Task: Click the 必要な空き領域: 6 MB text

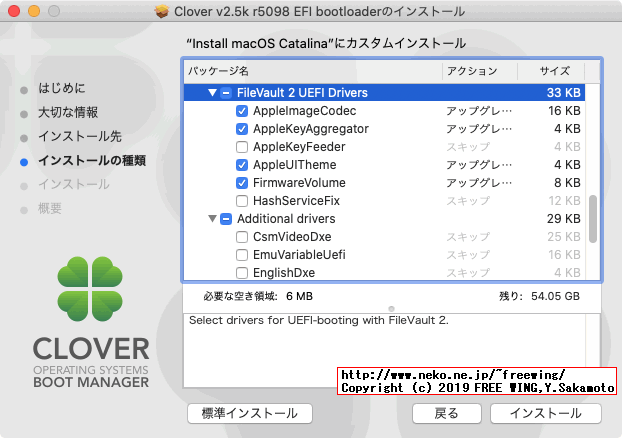Action: (258, 296)
